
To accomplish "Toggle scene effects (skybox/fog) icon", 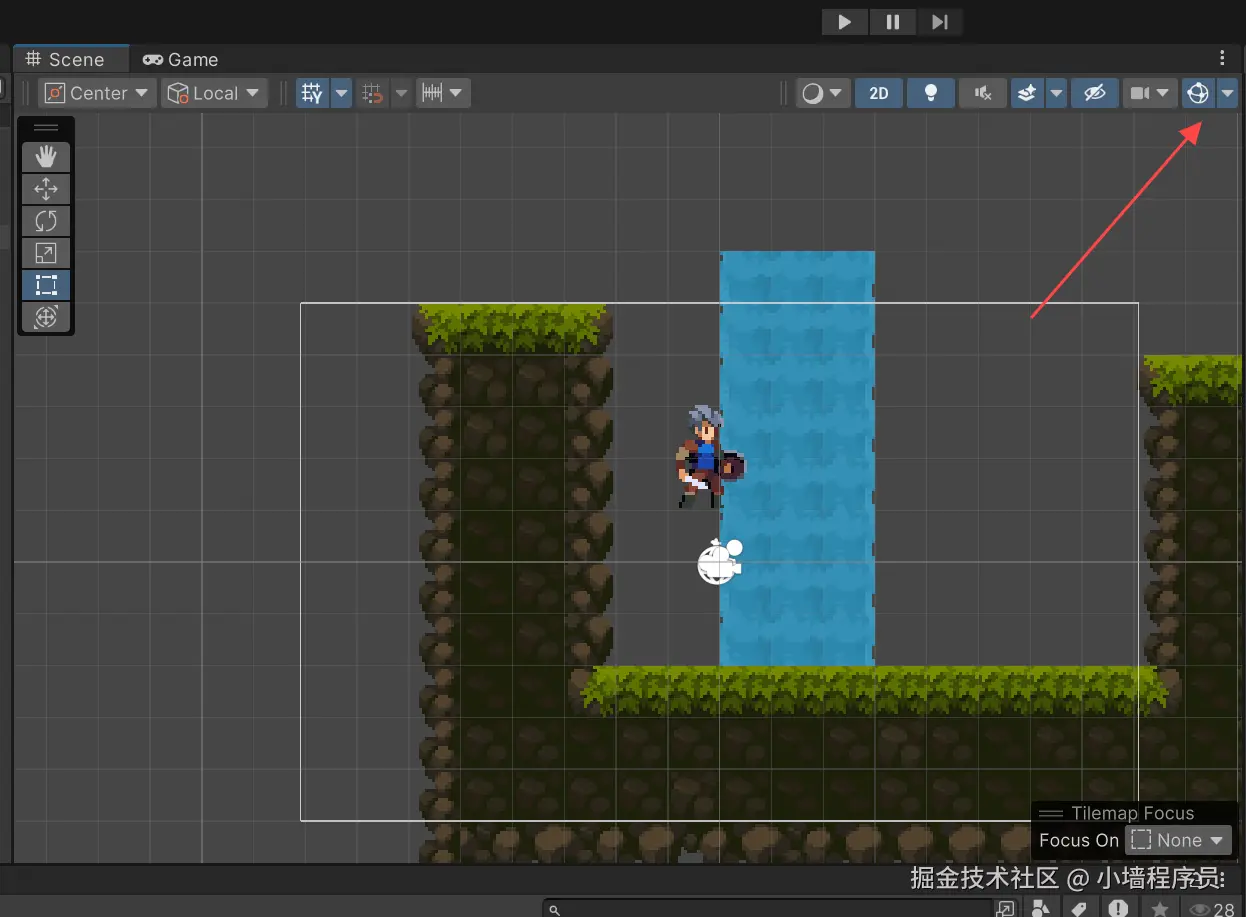I will 1027,93.
